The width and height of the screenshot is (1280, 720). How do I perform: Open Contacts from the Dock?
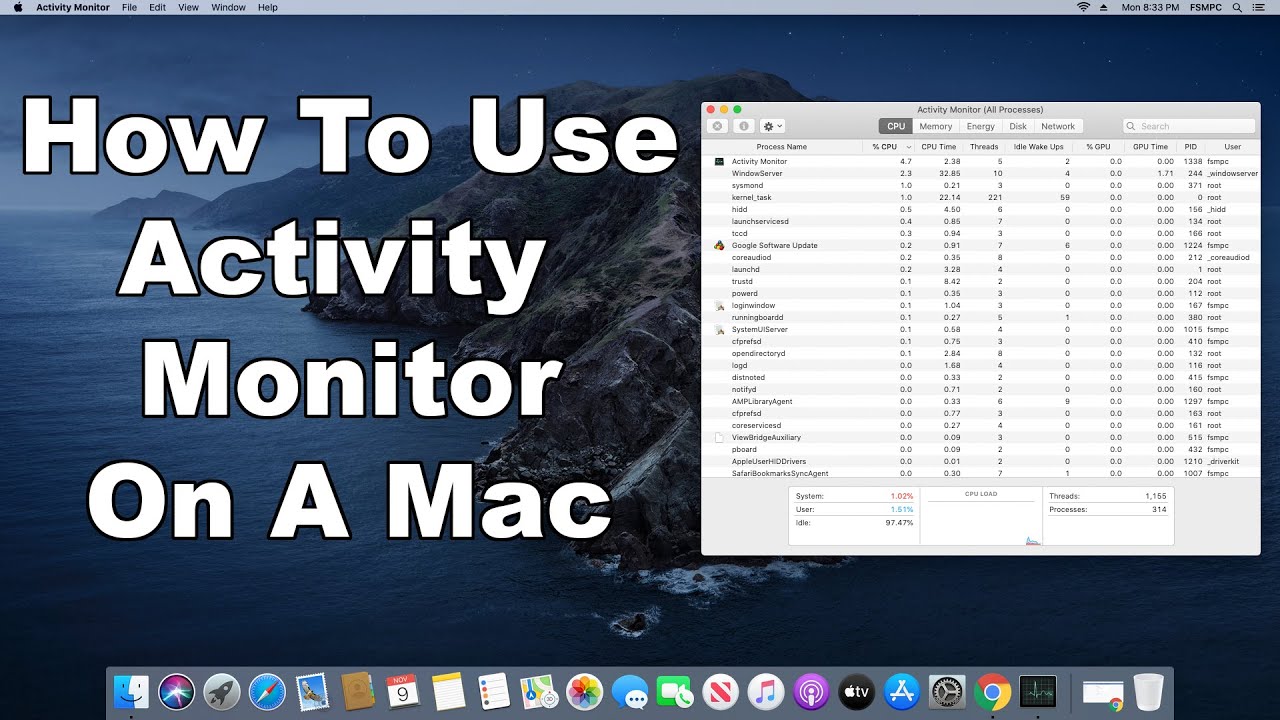(x=357, y=692)
